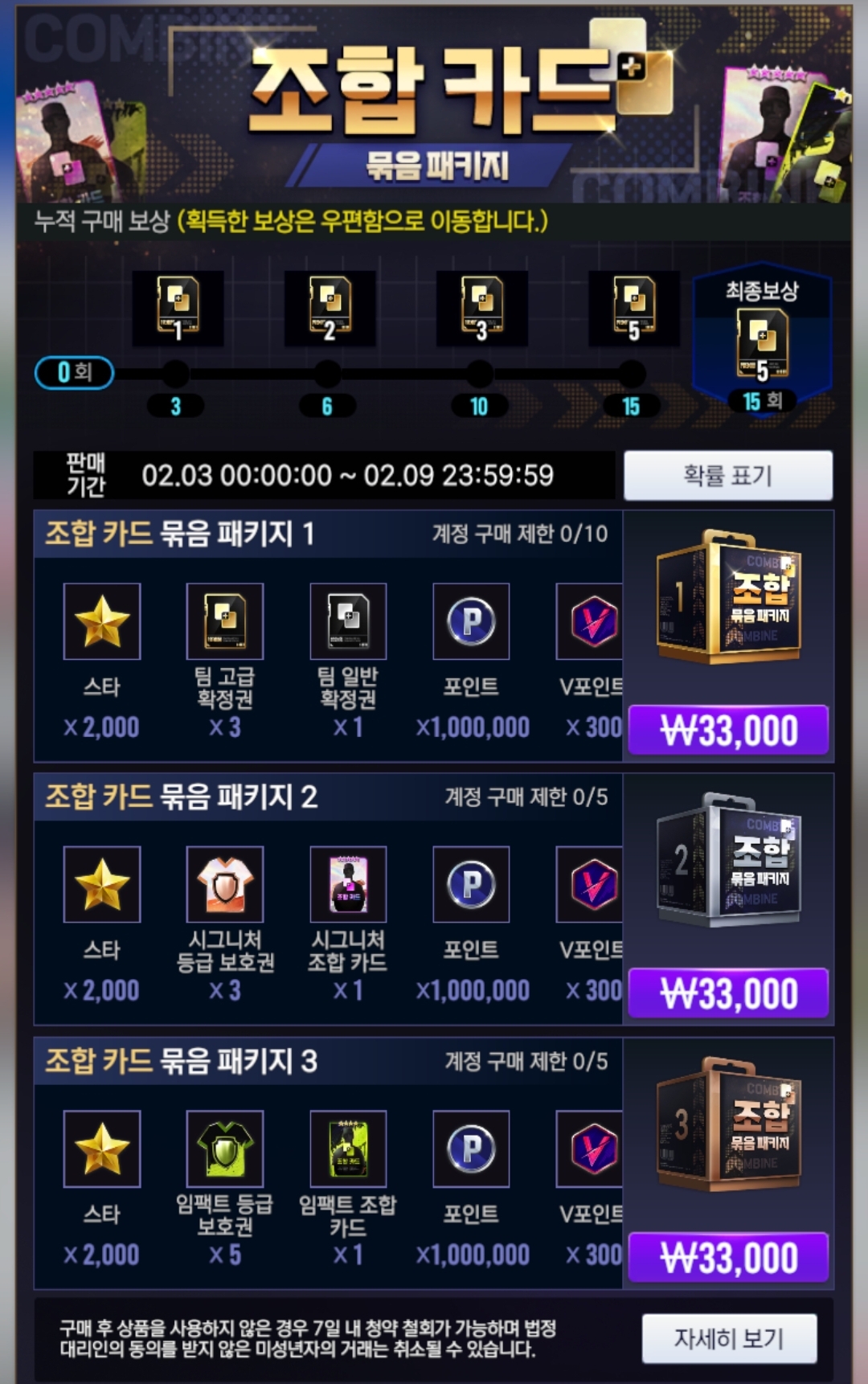Tap the gold Package 1 box image
The width and height of the screenshot is (868, 1384).
pyautogui.click(x=729, y=596)
